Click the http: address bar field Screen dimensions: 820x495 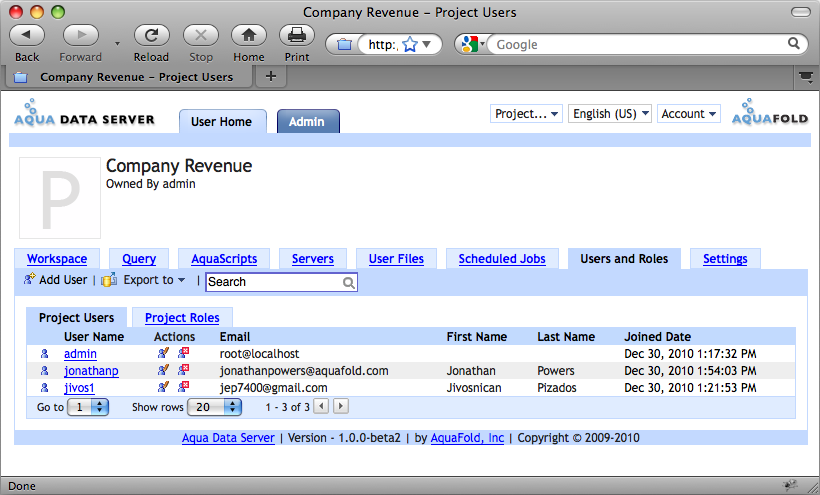pos(383,44)
